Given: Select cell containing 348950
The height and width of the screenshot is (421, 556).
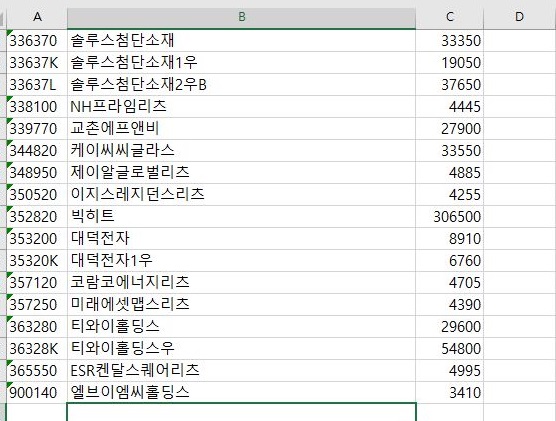Looking at the screenshot, I should coord(37,173).
